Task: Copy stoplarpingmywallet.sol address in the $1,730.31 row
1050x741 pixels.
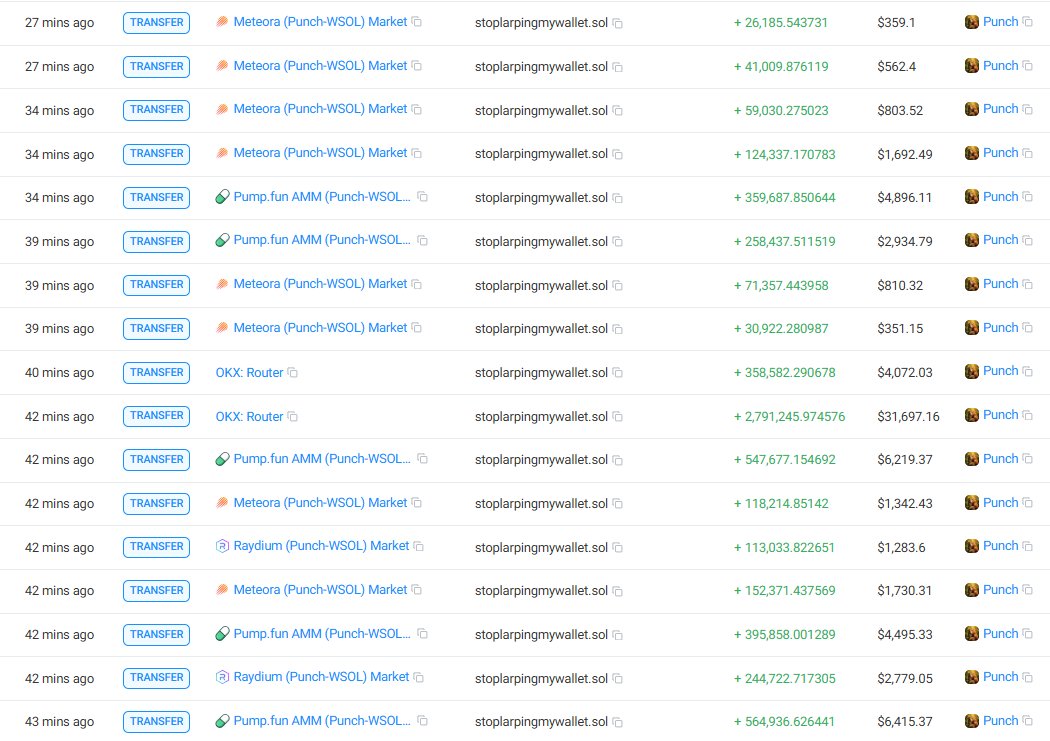Action: click(617, 591)
